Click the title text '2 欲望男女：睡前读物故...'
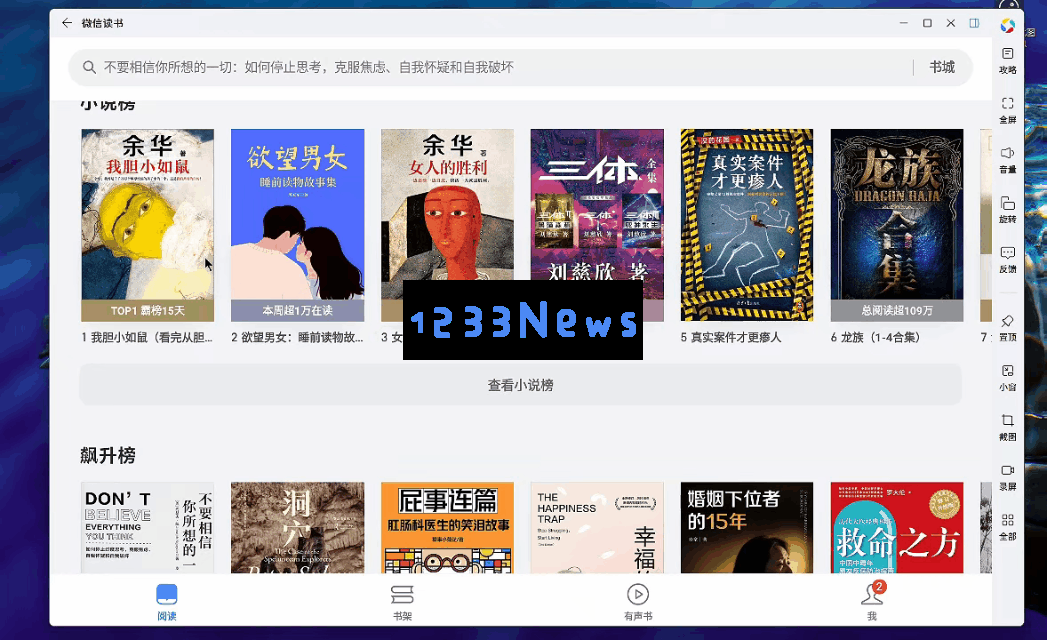The width and height of the screenshot is (1047, 640). click(x=297, y=337)
